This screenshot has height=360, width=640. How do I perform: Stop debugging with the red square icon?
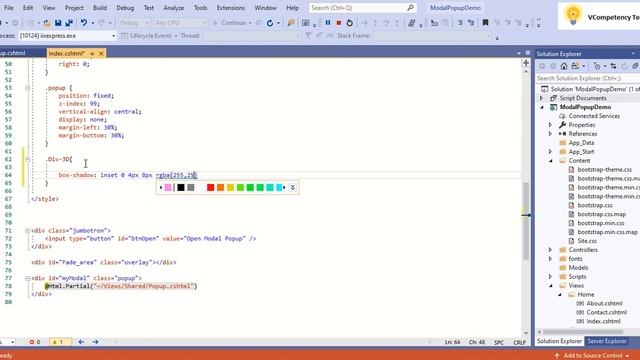[x=338, y=23]
